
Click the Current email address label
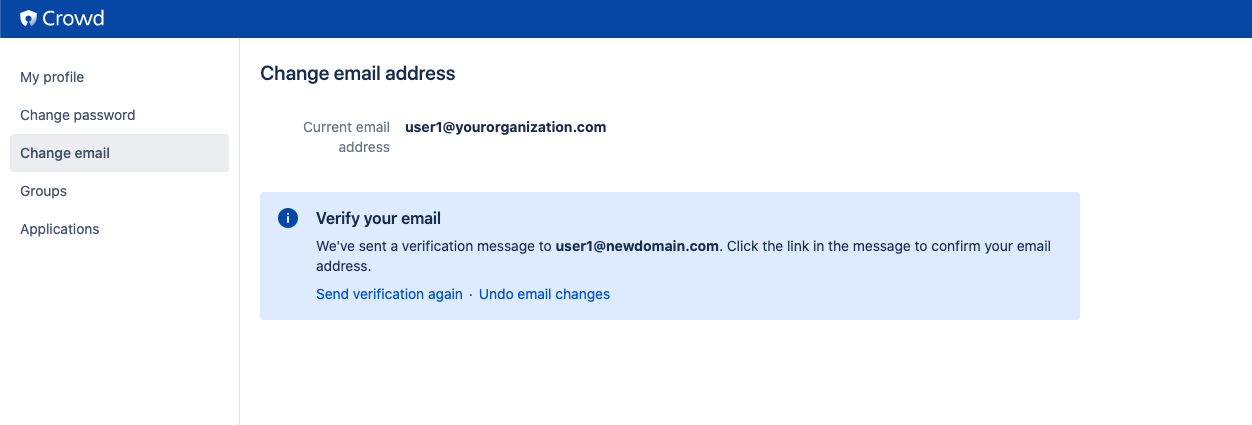pos(346,137)
